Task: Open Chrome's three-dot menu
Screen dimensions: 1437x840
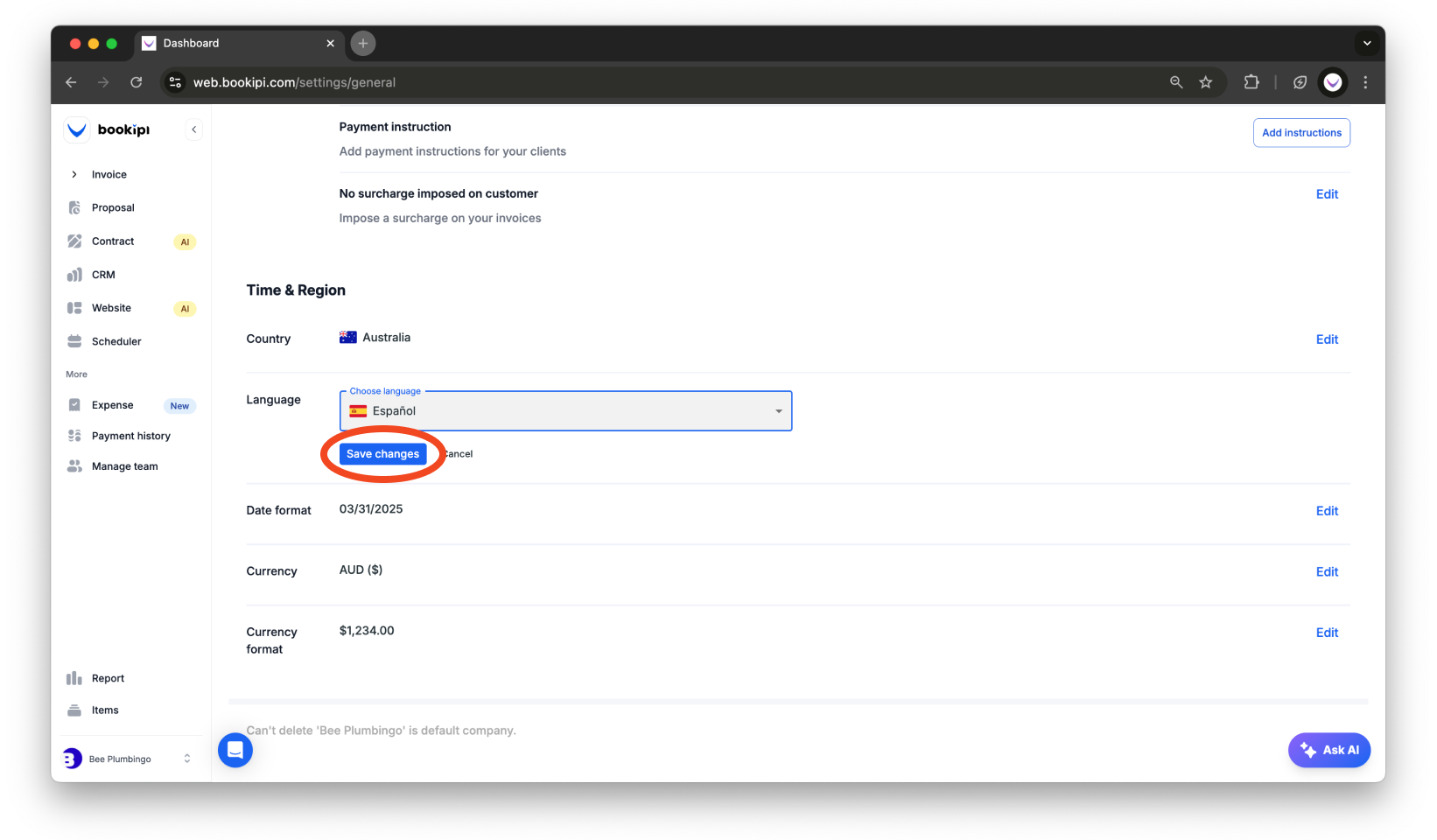Action: (1365, 82)
